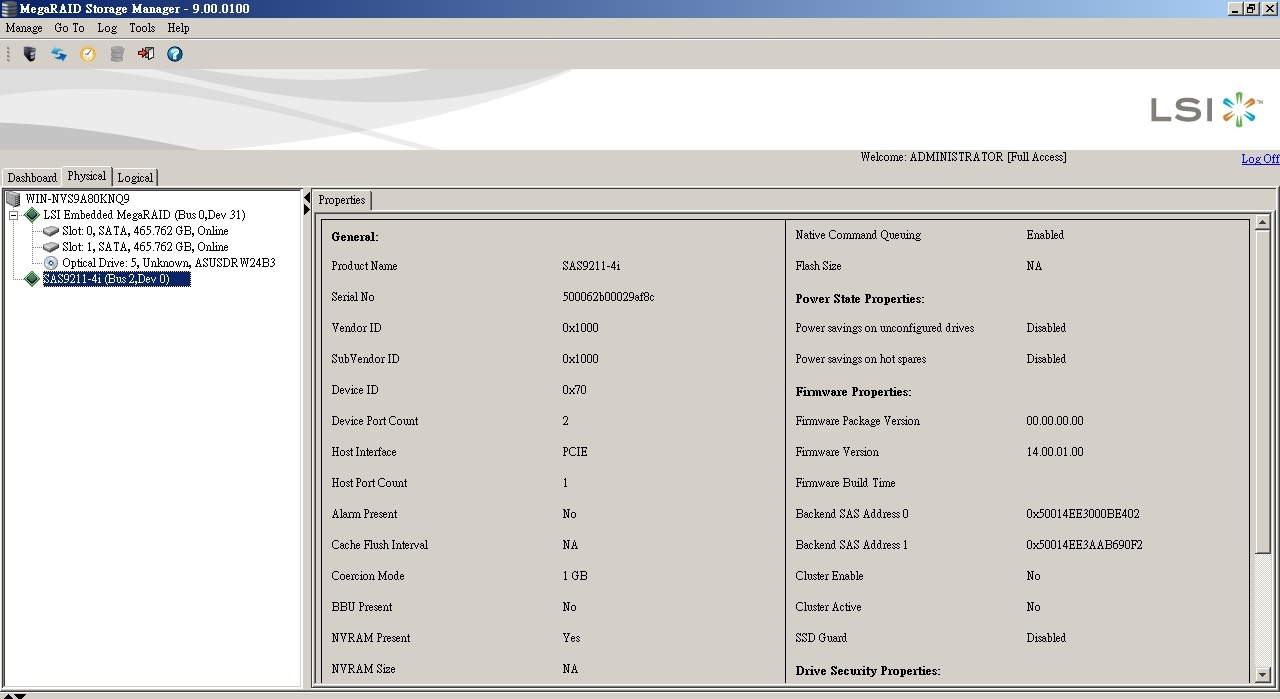Click the WIN-NVS9A80KNQ9 server tower icon

point(13,199)
